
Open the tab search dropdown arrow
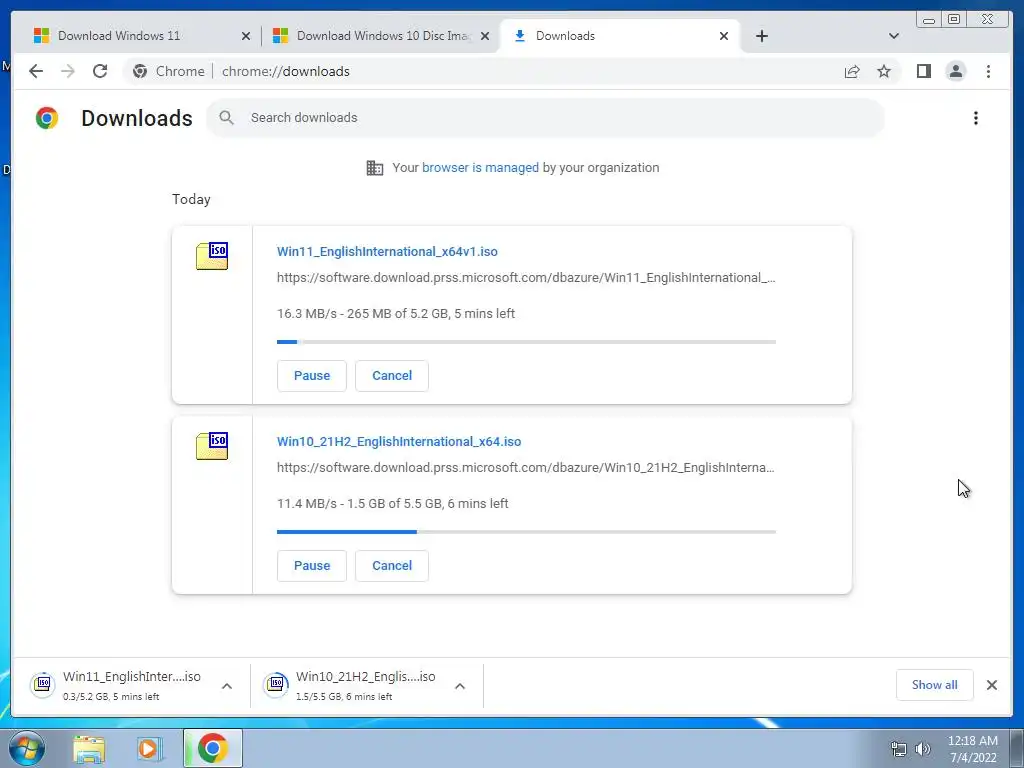tap(893, 36)
